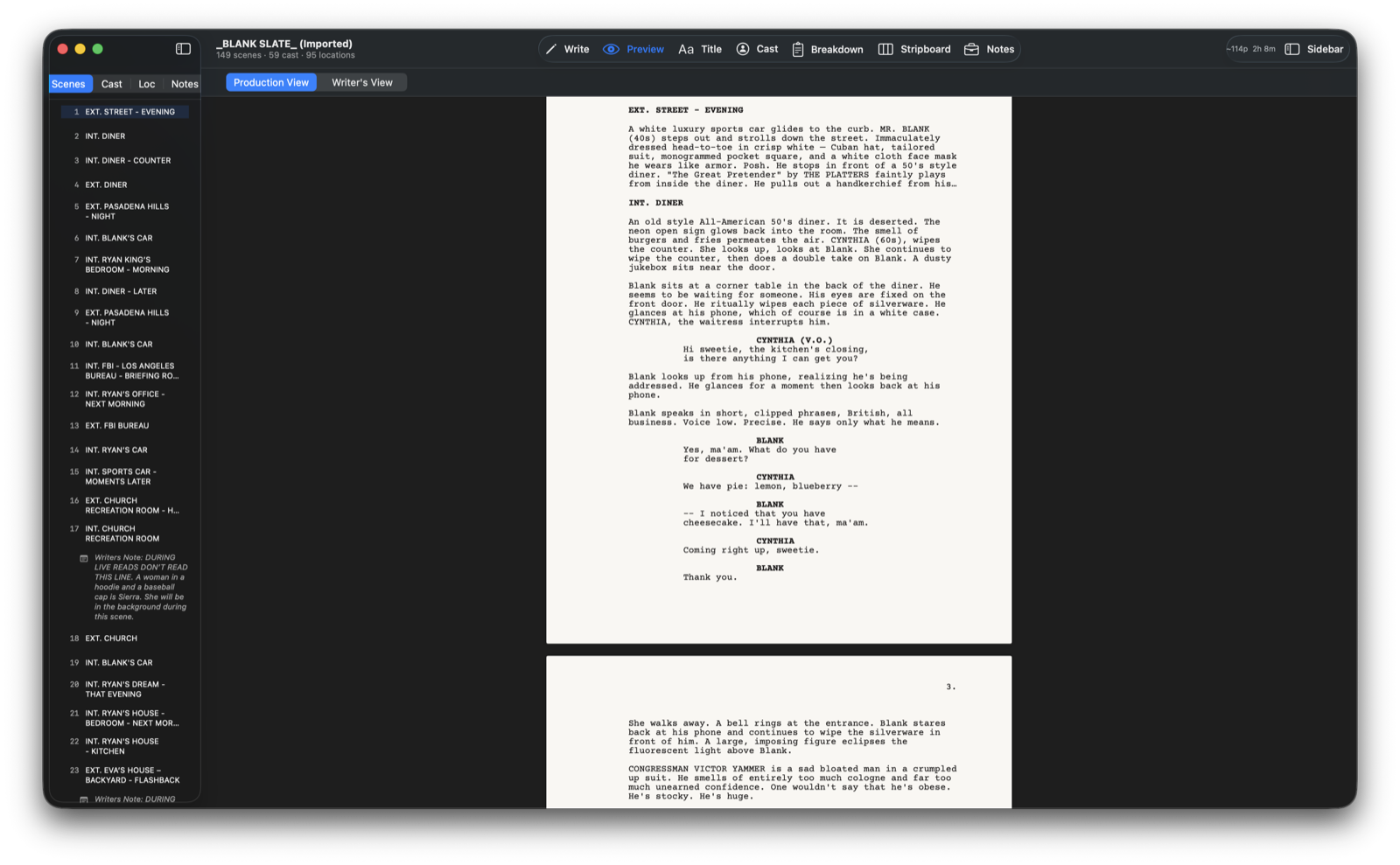1400x865 pixels.
Task: Toggle the right Sidebar button
Action: [1313, 49]
